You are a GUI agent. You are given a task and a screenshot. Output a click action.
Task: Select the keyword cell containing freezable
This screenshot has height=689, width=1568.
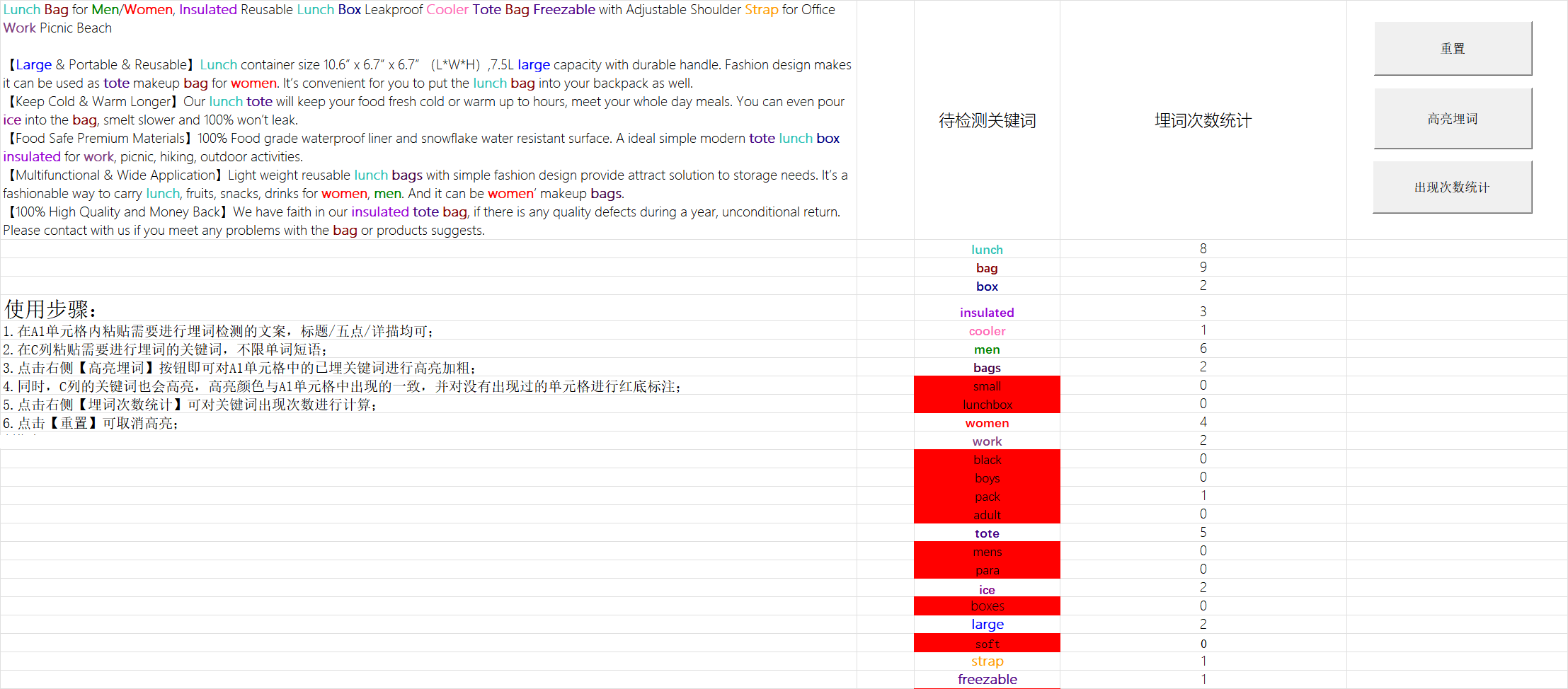[x=987, y=679]
